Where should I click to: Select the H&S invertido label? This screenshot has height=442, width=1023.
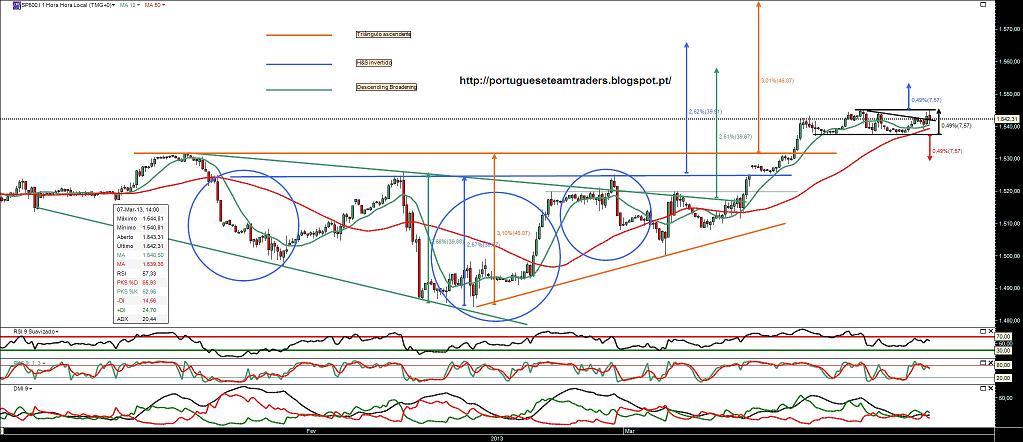pos(374,62)
